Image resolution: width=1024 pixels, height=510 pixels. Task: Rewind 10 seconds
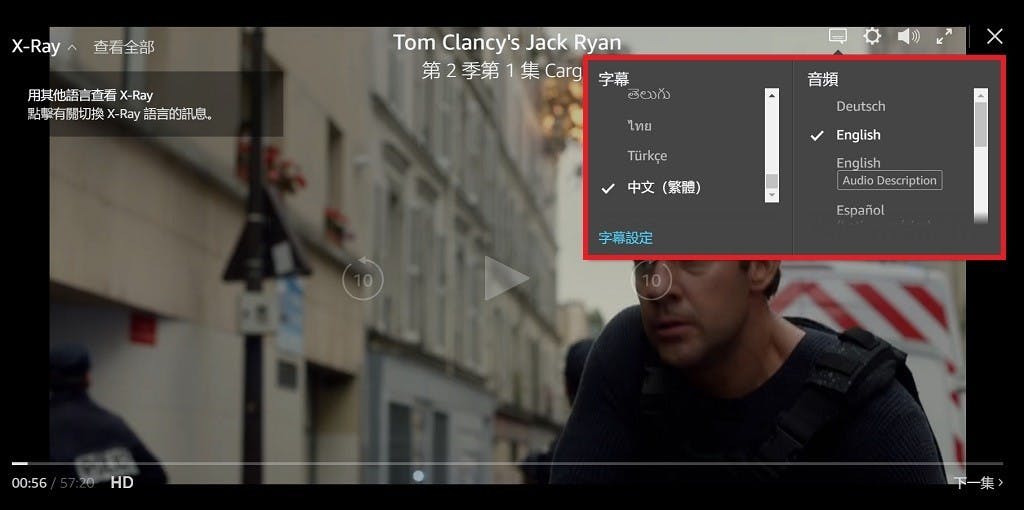[x=362, y=279]
